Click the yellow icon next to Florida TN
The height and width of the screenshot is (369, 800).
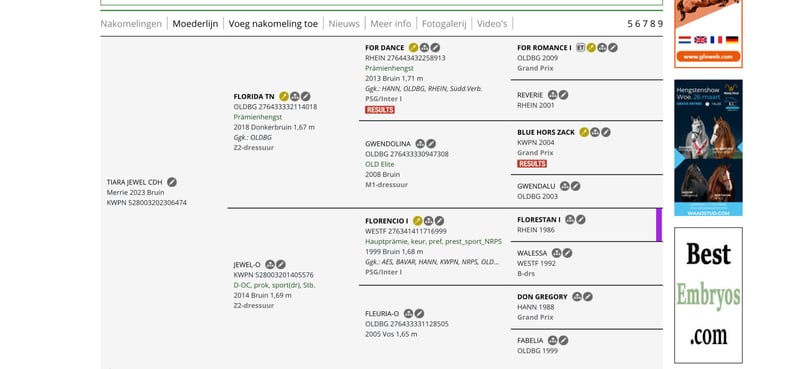[284, 96]
